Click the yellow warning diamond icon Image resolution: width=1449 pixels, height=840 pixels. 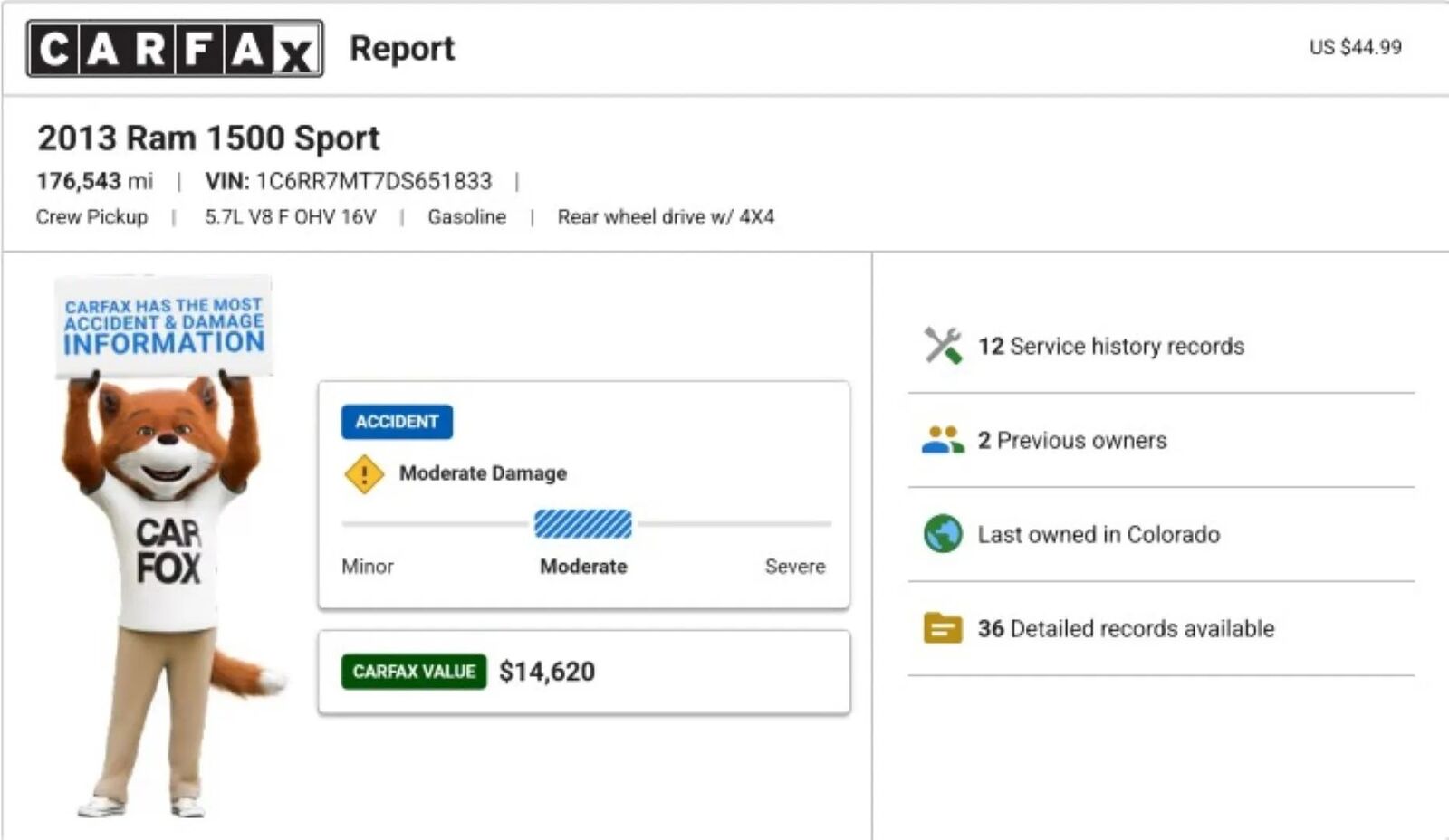364,473
